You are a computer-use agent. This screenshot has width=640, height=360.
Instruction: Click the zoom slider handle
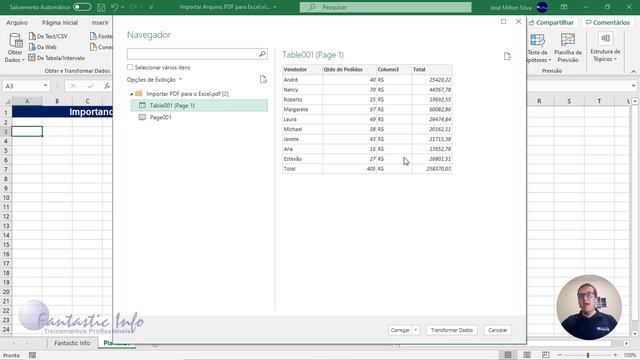coord(588,356)
